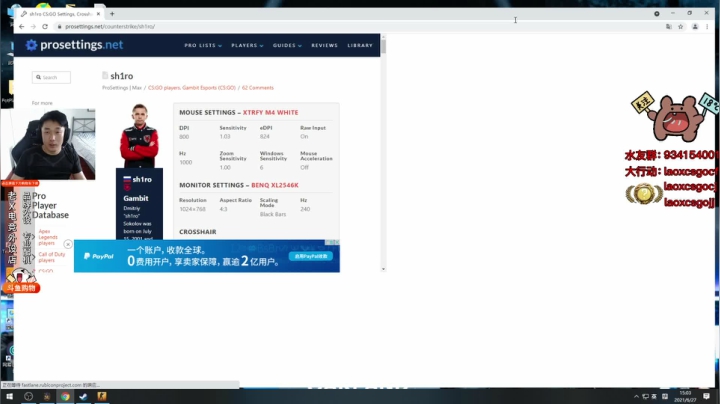Click the prosettings.net gear logo
Image resolution: width=720 pixels, height=404 pixels.
[31, 45]
